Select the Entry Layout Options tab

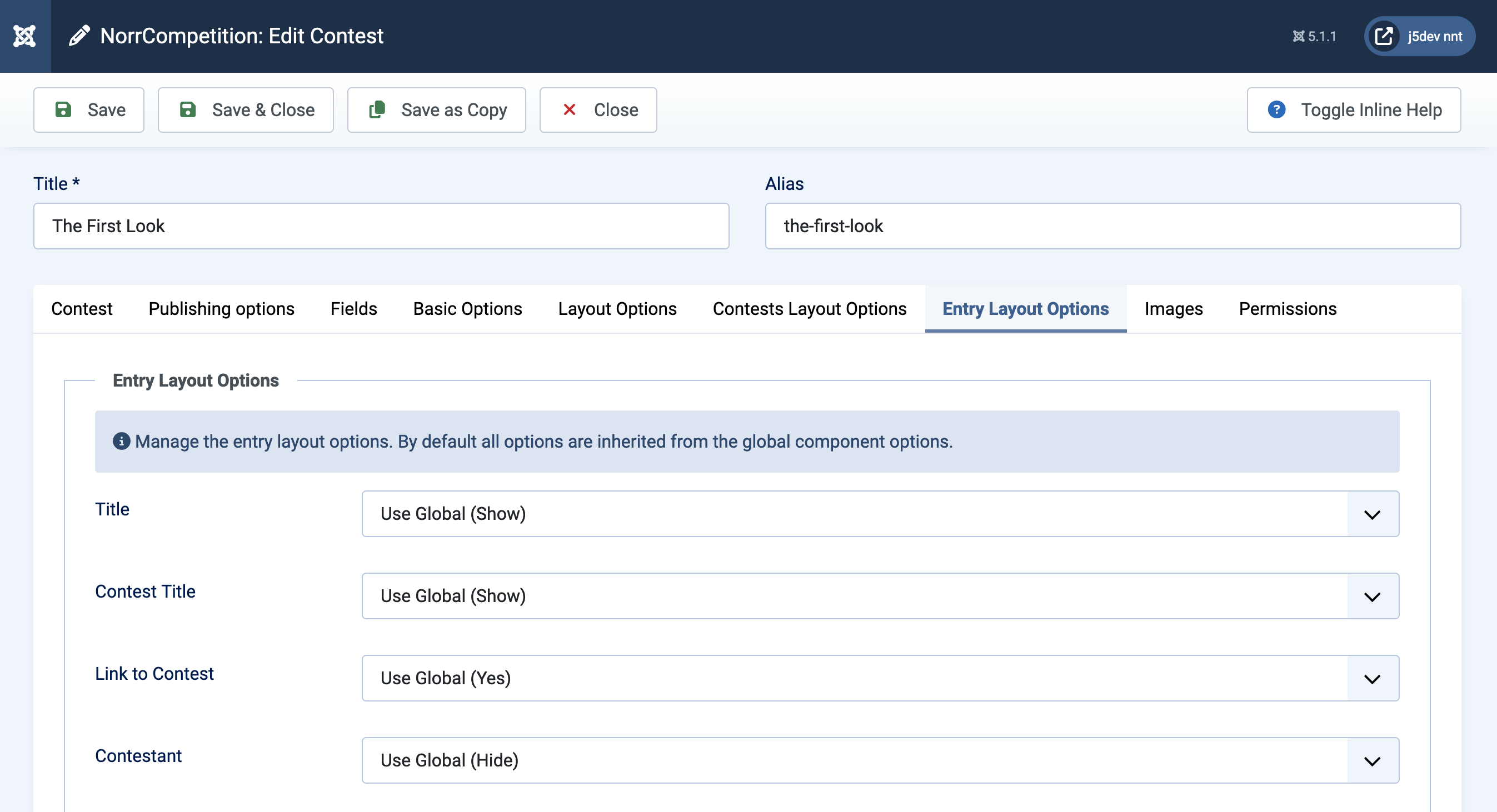point(1026,309)
